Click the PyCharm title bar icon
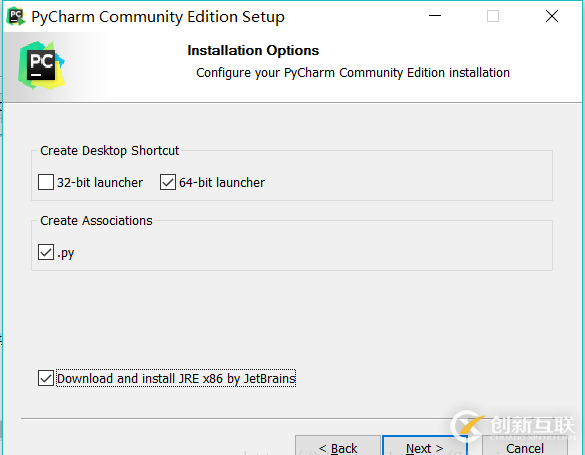 [x=16, y=16]
